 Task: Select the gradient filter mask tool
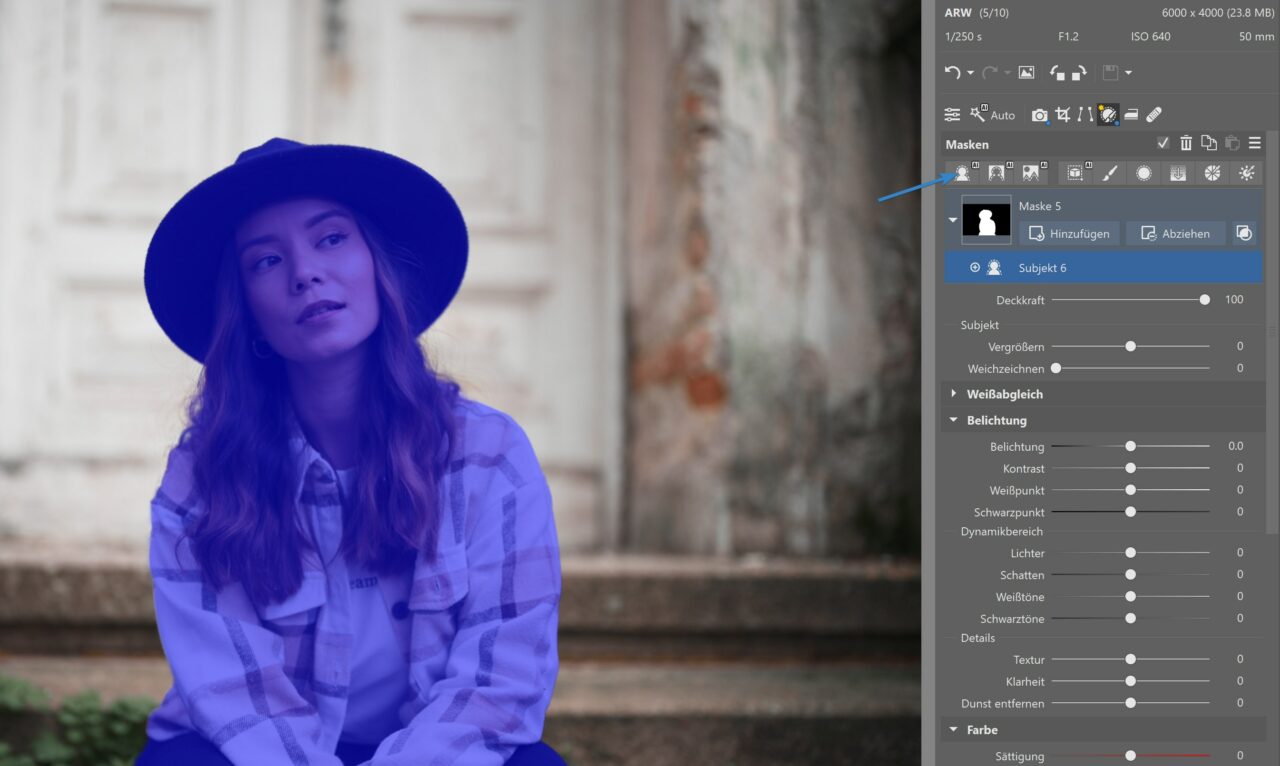[x=1177, y=173]
